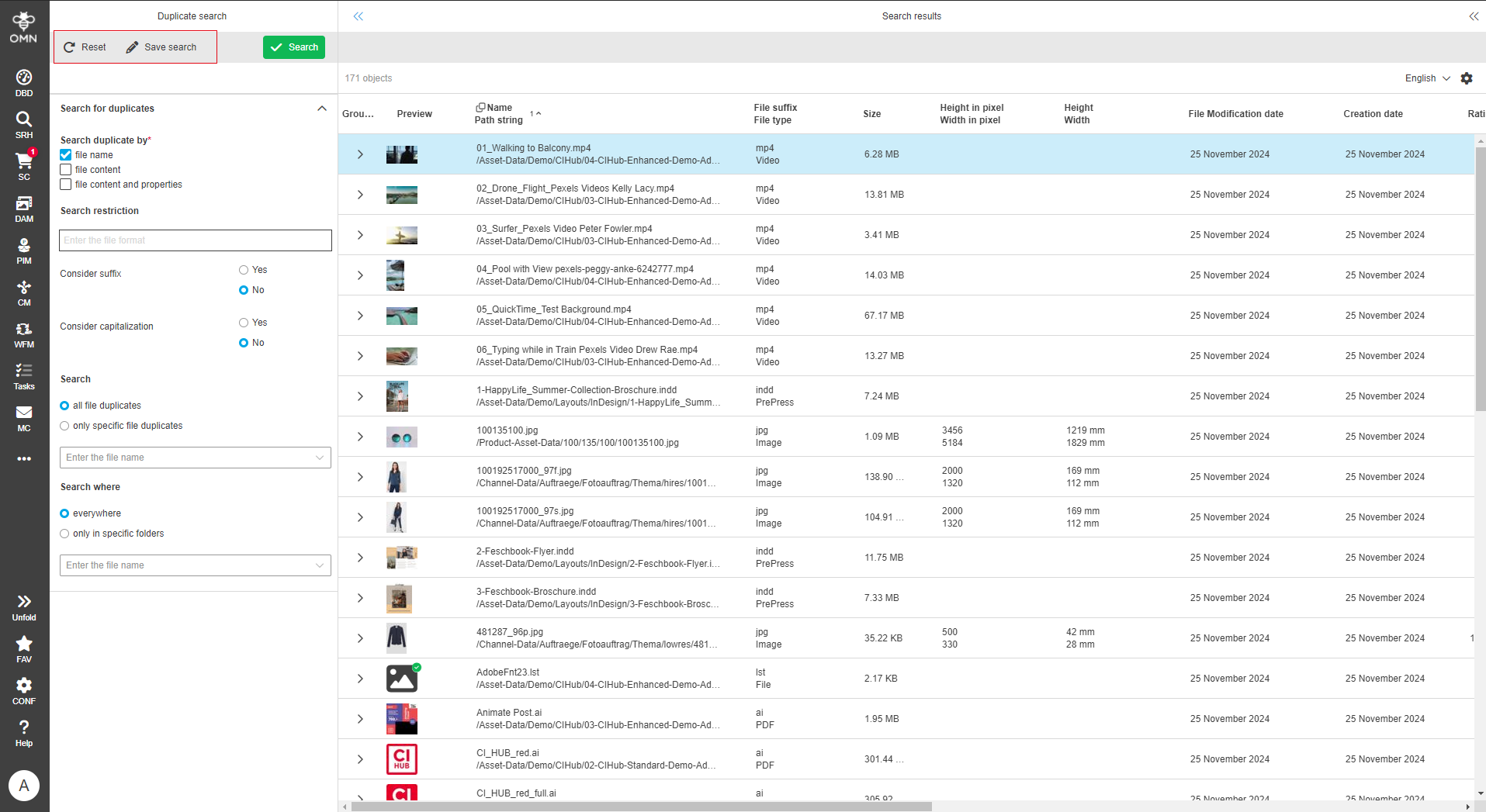Enable the file content checkbox
This screenshot has height=812, width=1486.
point(65,169)
